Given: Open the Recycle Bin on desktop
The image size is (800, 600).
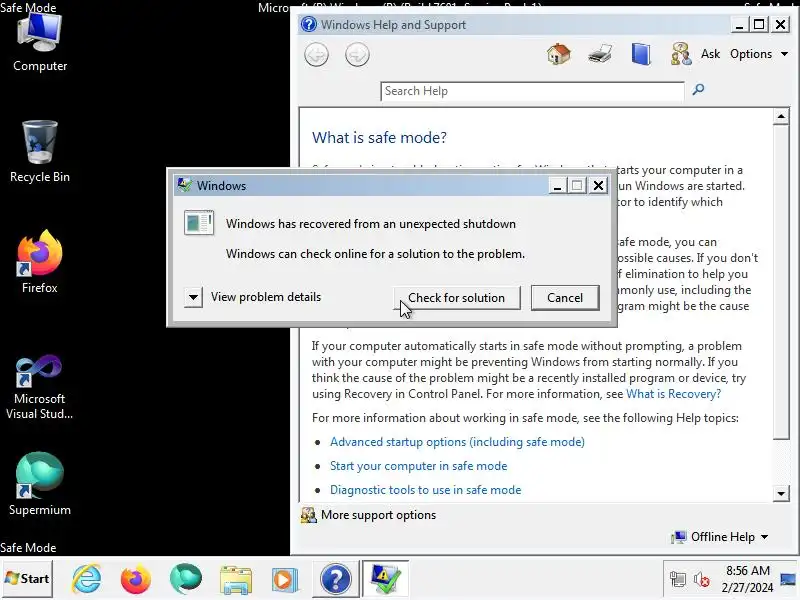Looking at the screenshot, I should (x=40, y=152).
